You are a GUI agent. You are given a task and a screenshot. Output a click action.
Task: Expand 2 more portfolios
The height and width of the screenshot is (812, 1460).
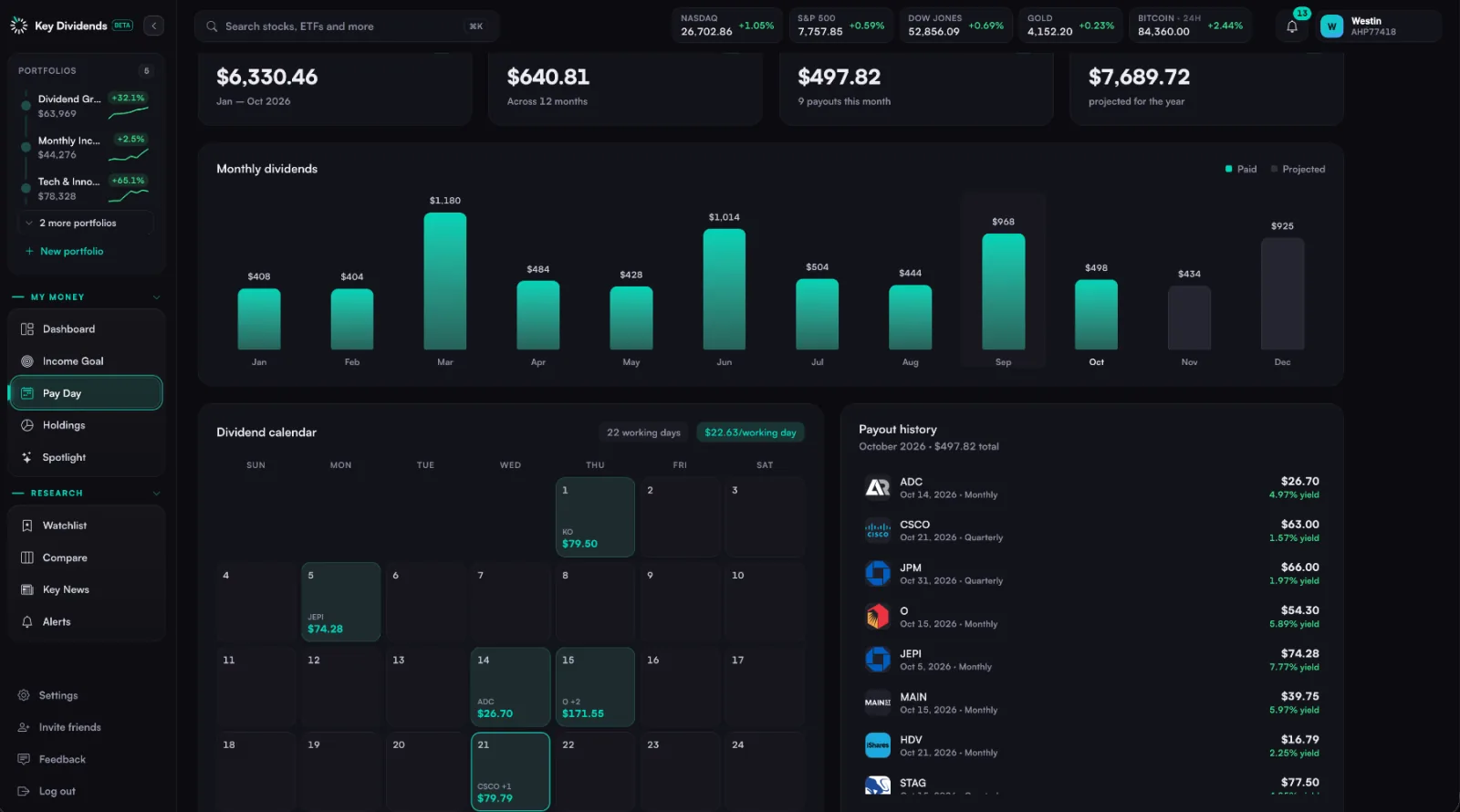[x=85, y=223]
